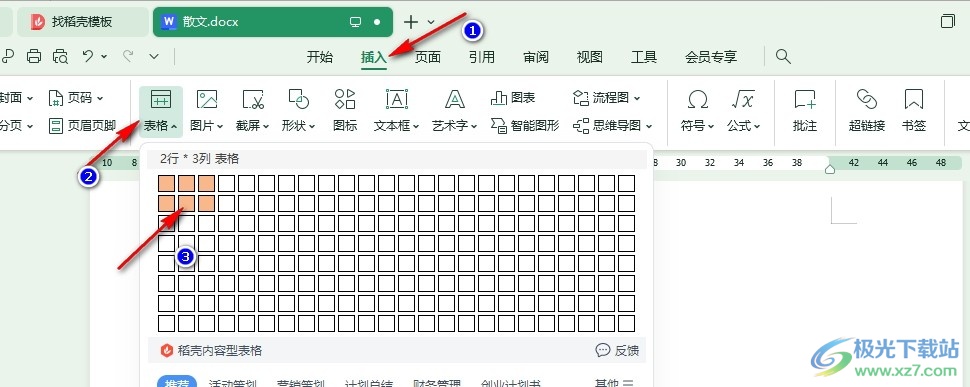This screenshot has width=970, height=387.
Task: Open the 智能图形 smart graphics tool
Action: [x=525, y=125]
